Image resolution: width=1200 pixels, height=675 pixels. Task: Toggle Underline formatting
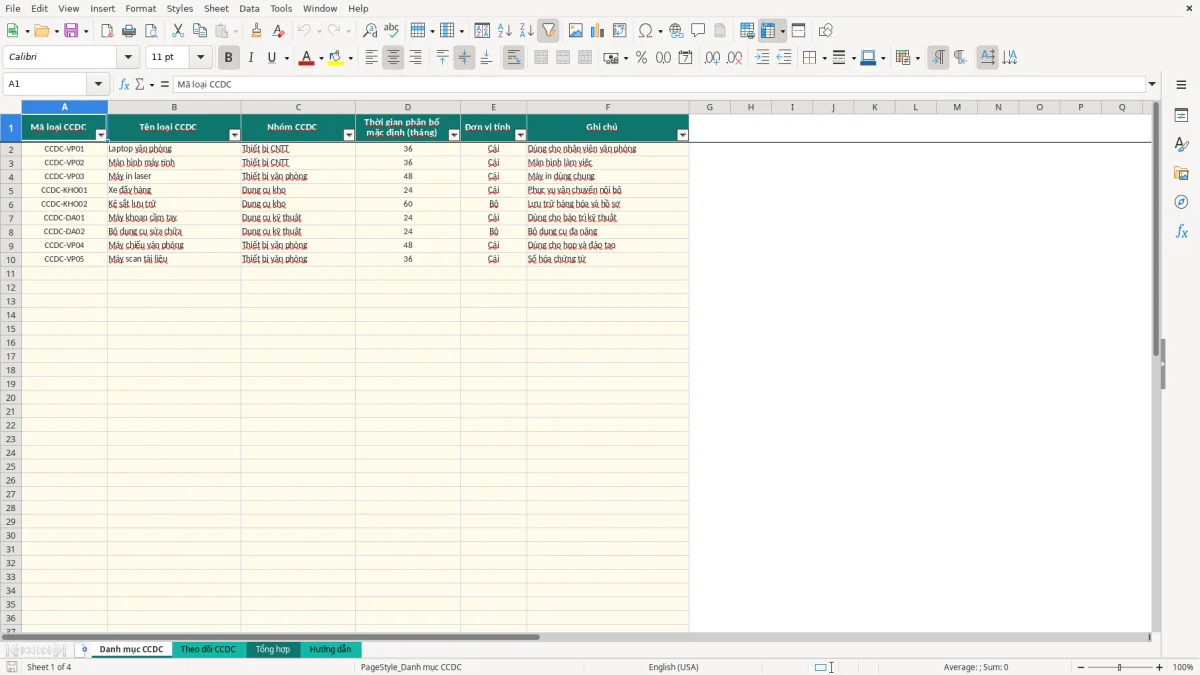pos(271,58)
